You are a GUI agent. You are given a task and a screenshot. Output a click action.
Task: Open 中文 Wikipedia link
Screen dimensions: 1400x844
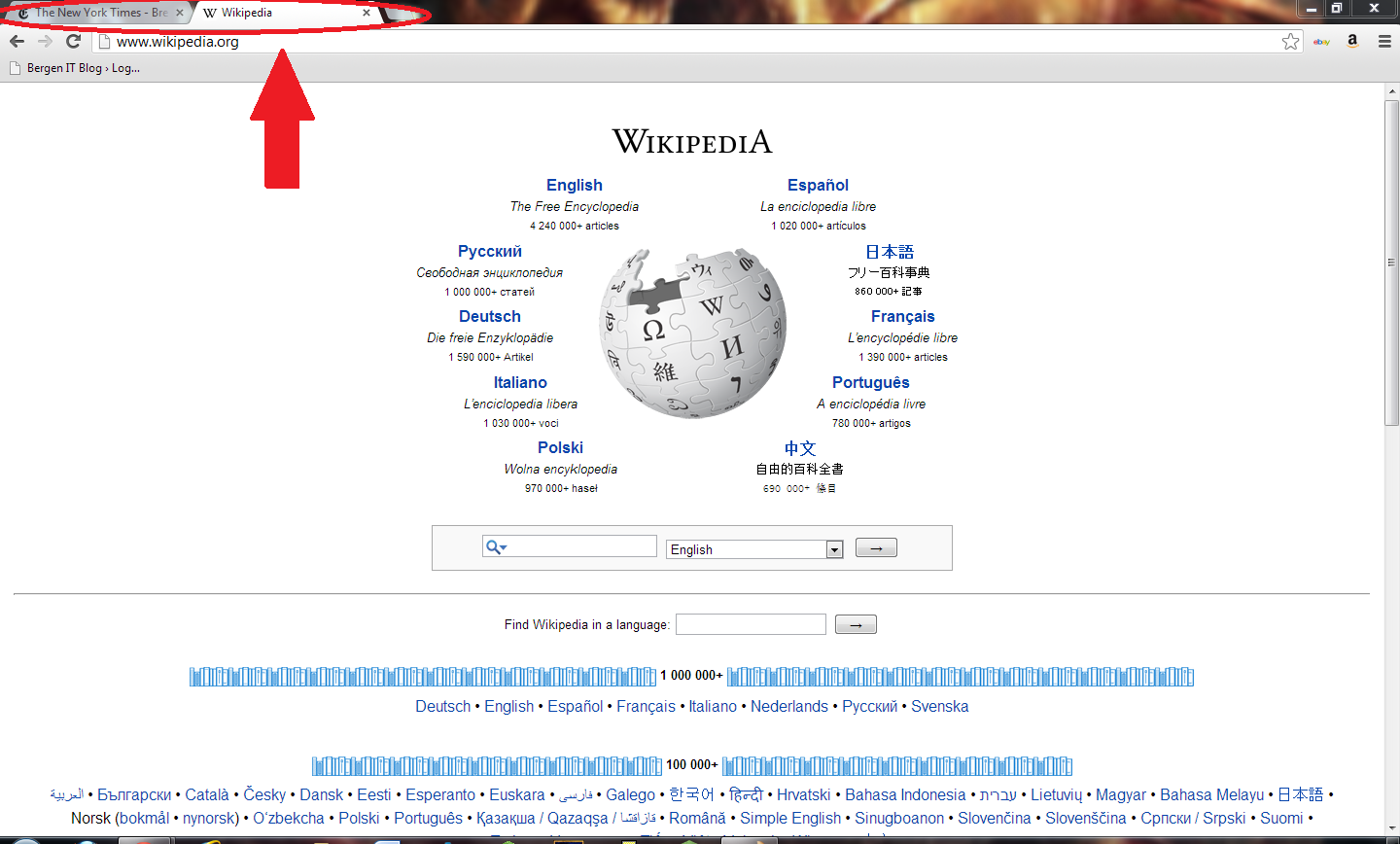point(800,448)
